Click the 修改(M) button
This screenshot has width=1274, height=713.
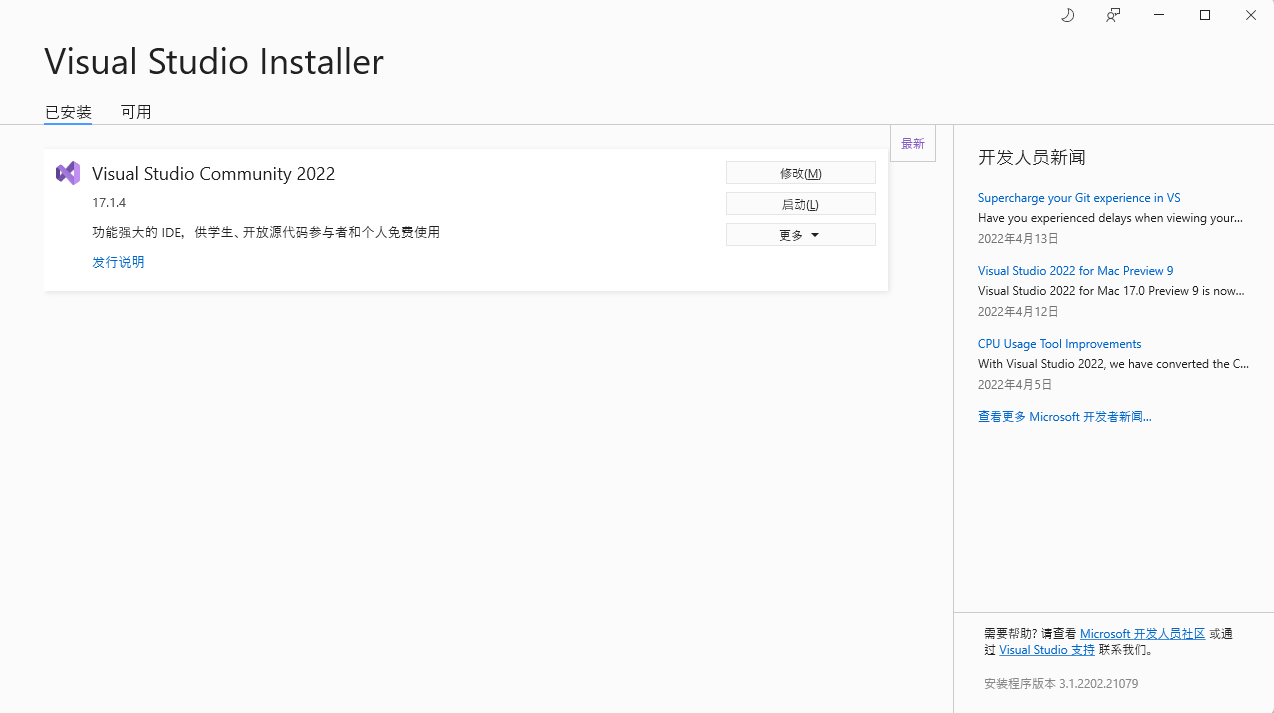coord(800,173)
